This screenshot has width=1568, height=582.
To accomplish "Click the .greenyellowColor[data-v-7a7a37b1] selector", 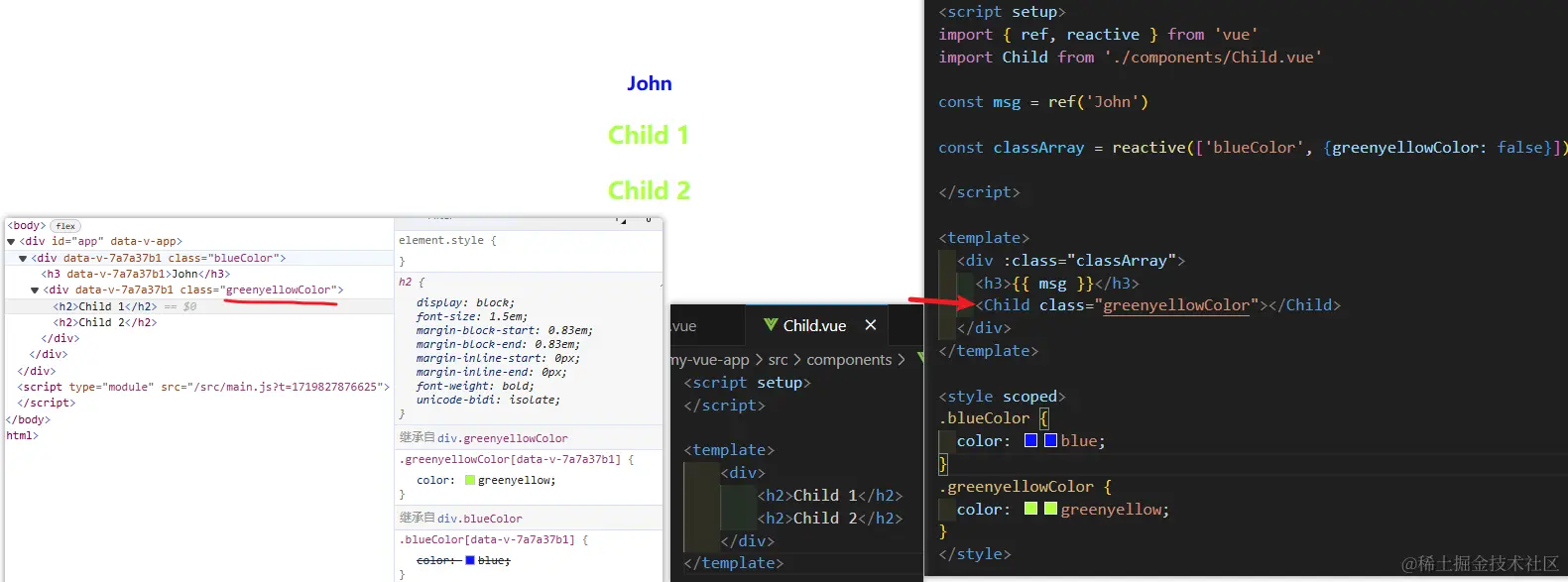I will coord(510,459).
